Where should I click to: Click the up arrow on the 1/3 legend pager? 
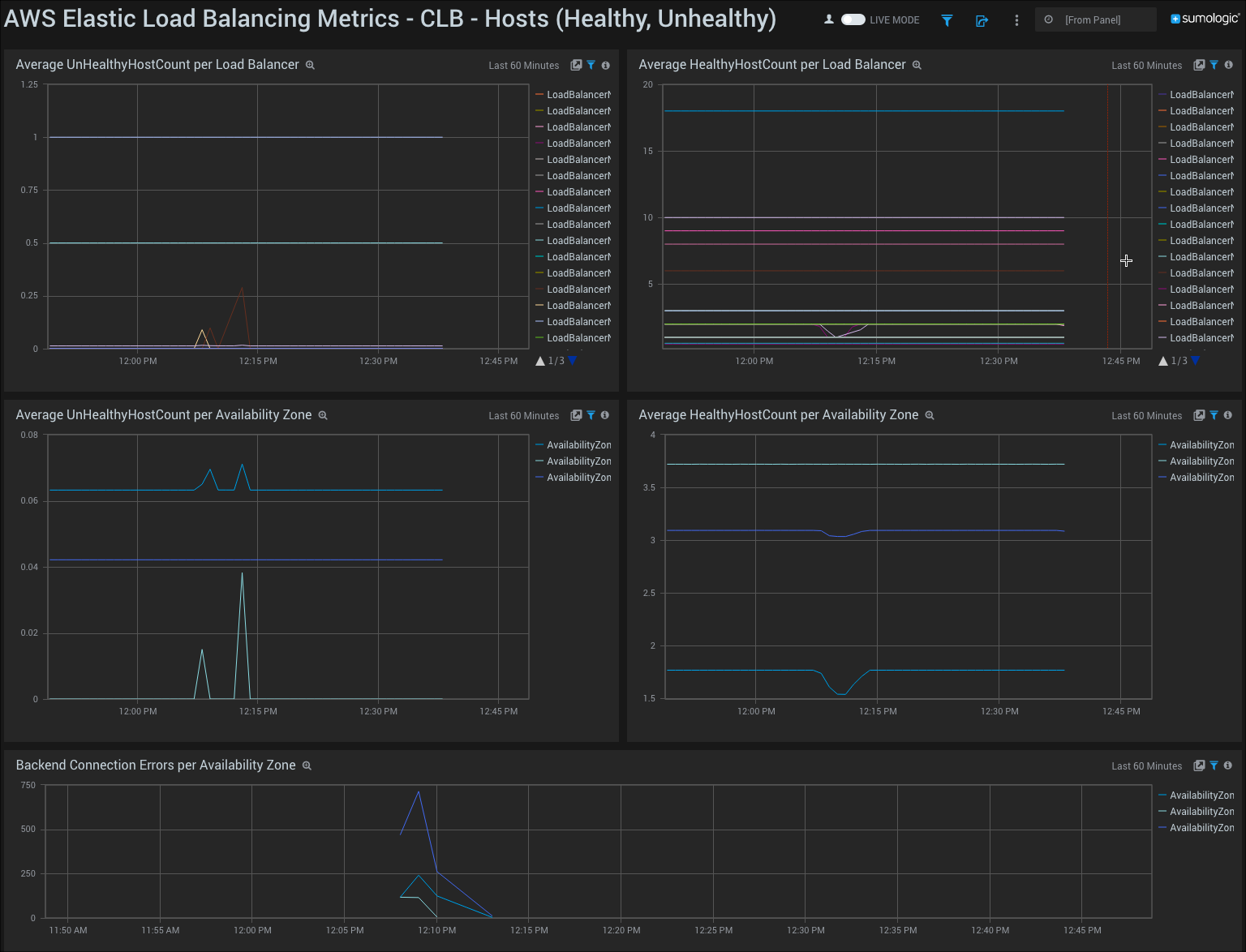[540, 360]
